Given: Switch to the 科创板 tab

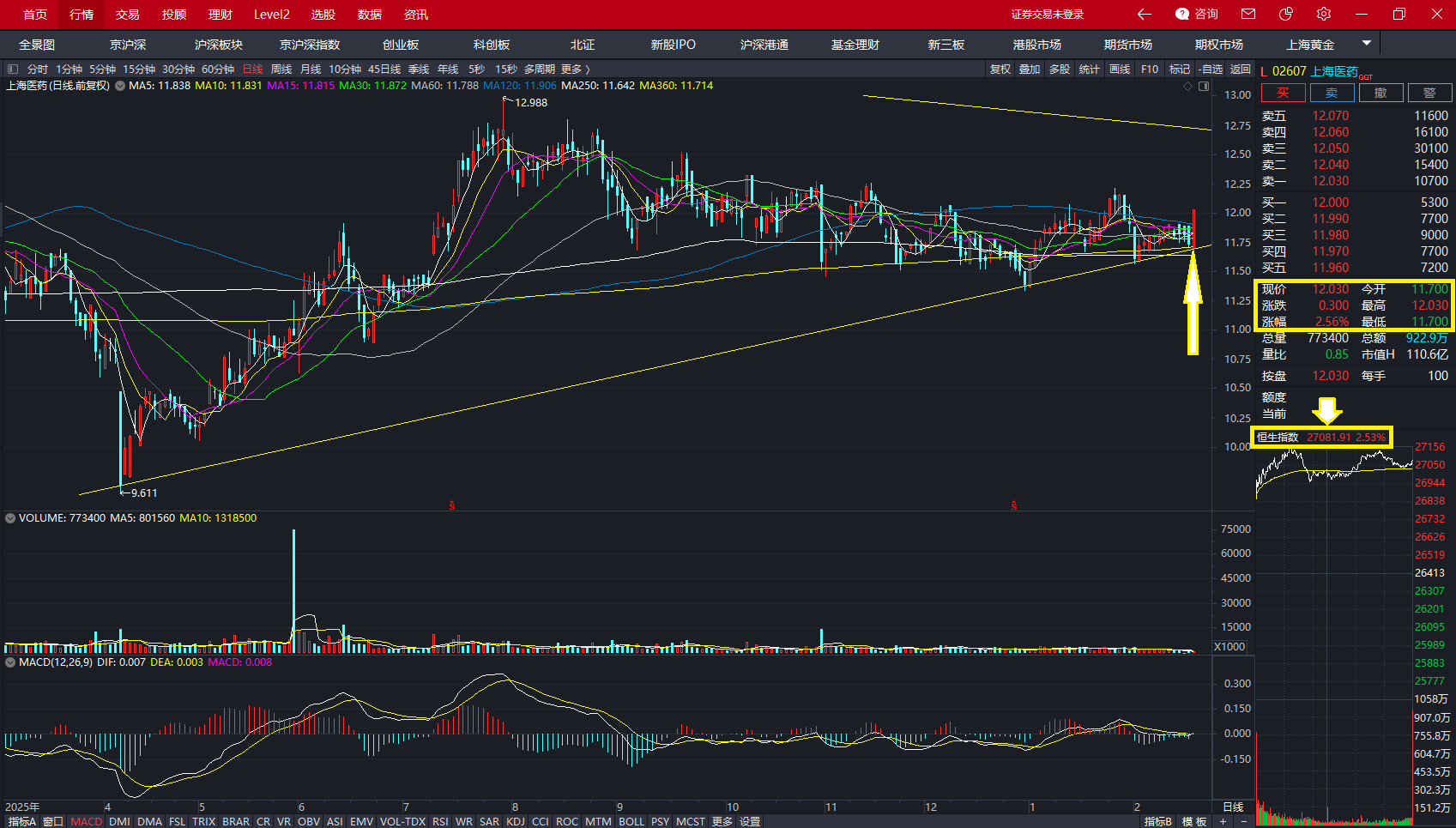Looking at the screenshot, I should click(x=492, y=45).
